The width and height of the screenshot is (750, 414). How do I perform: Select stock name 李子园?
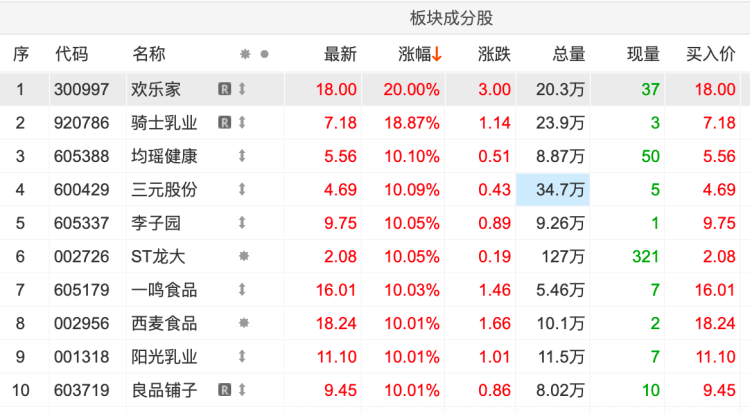pos(156,223)
